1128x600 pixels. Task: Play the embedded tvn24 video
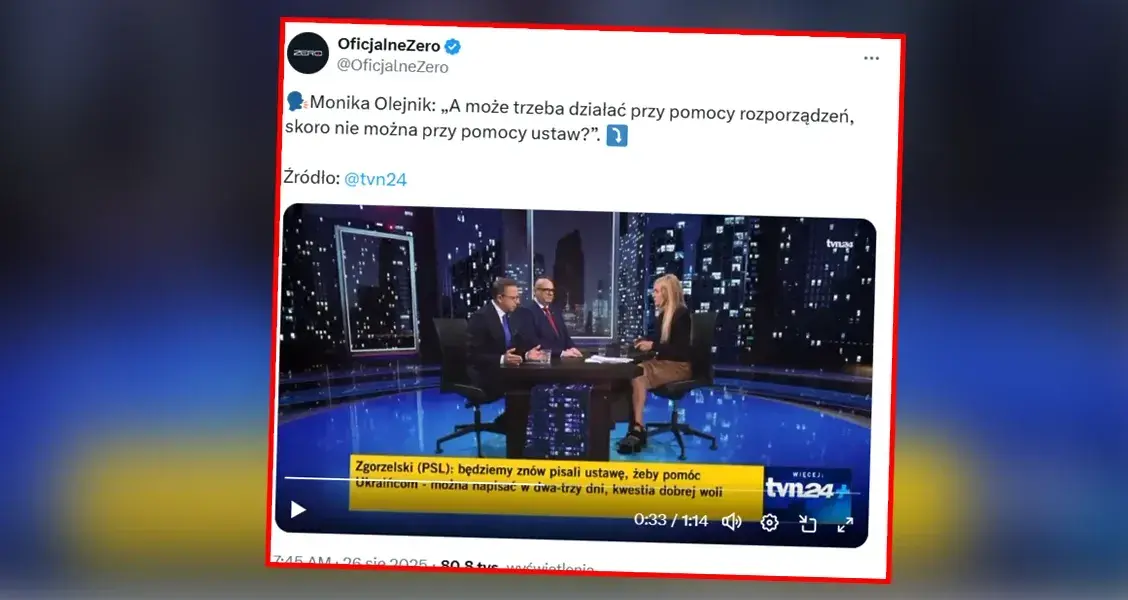click(297, 509)
